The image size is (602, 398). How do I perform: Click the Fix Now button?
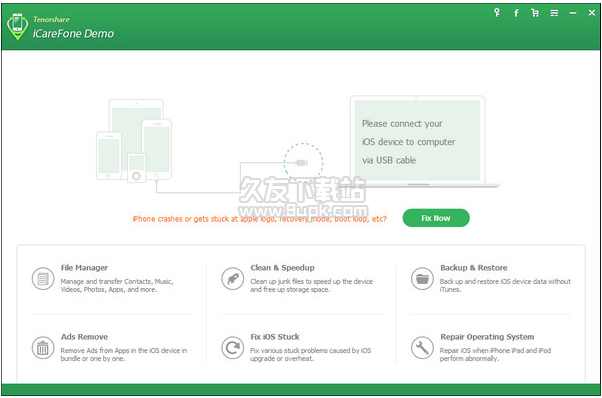pos(436,218)
